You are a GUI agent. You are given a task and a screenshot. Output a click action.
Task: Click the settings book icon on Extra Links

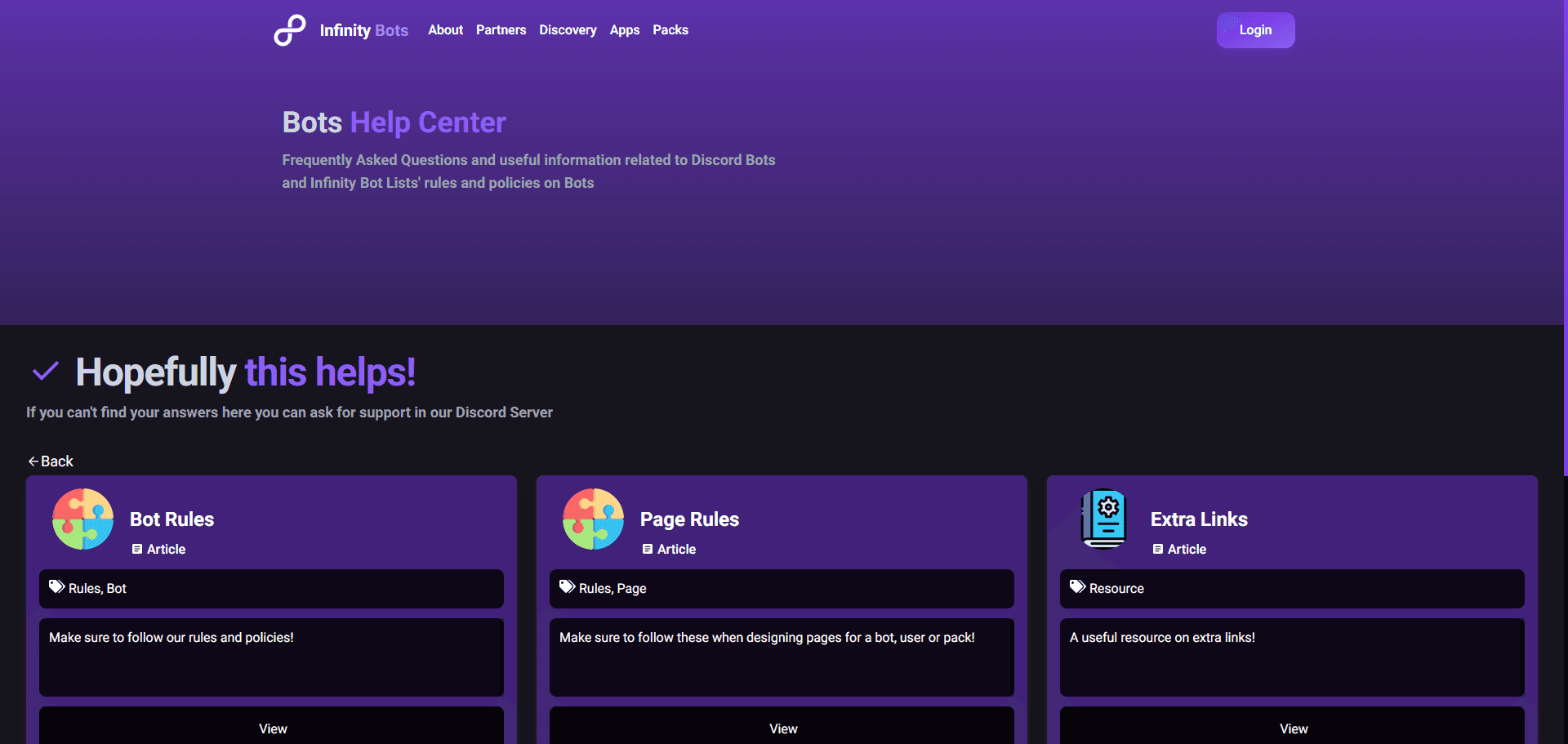1104,519
